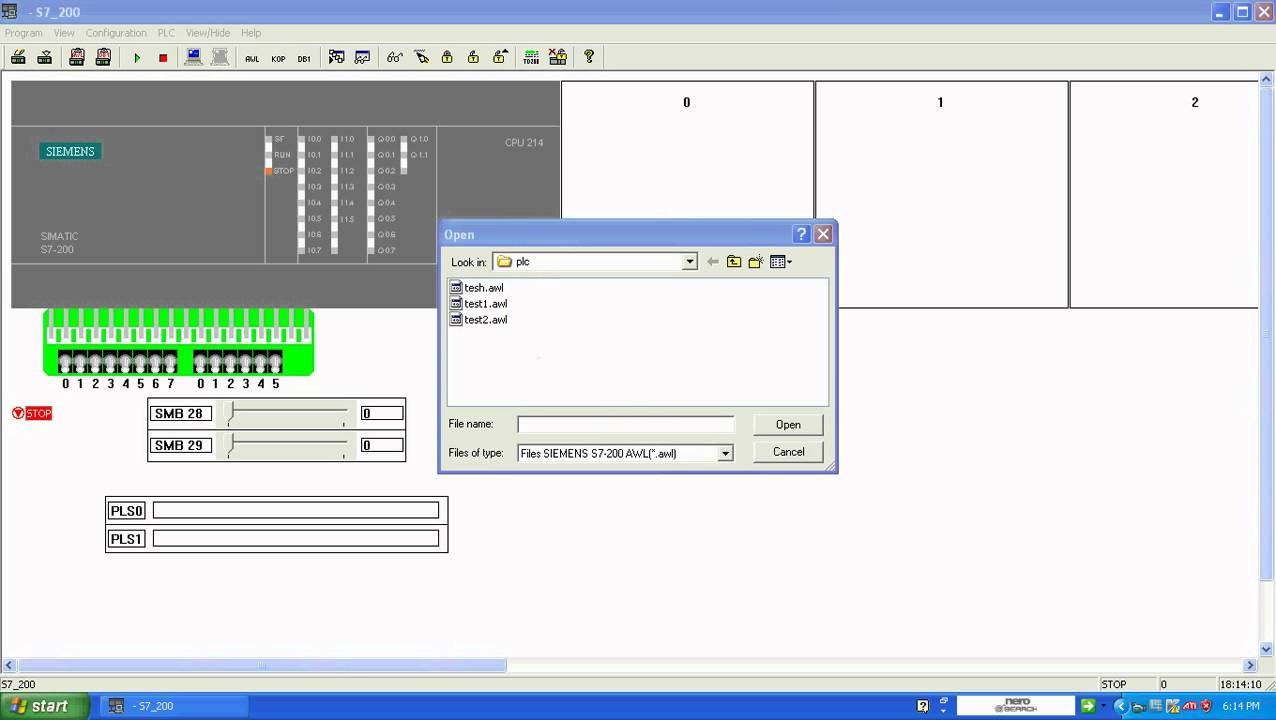
Task: Click the Open button in the dialog
Action: tap(788, 425)
